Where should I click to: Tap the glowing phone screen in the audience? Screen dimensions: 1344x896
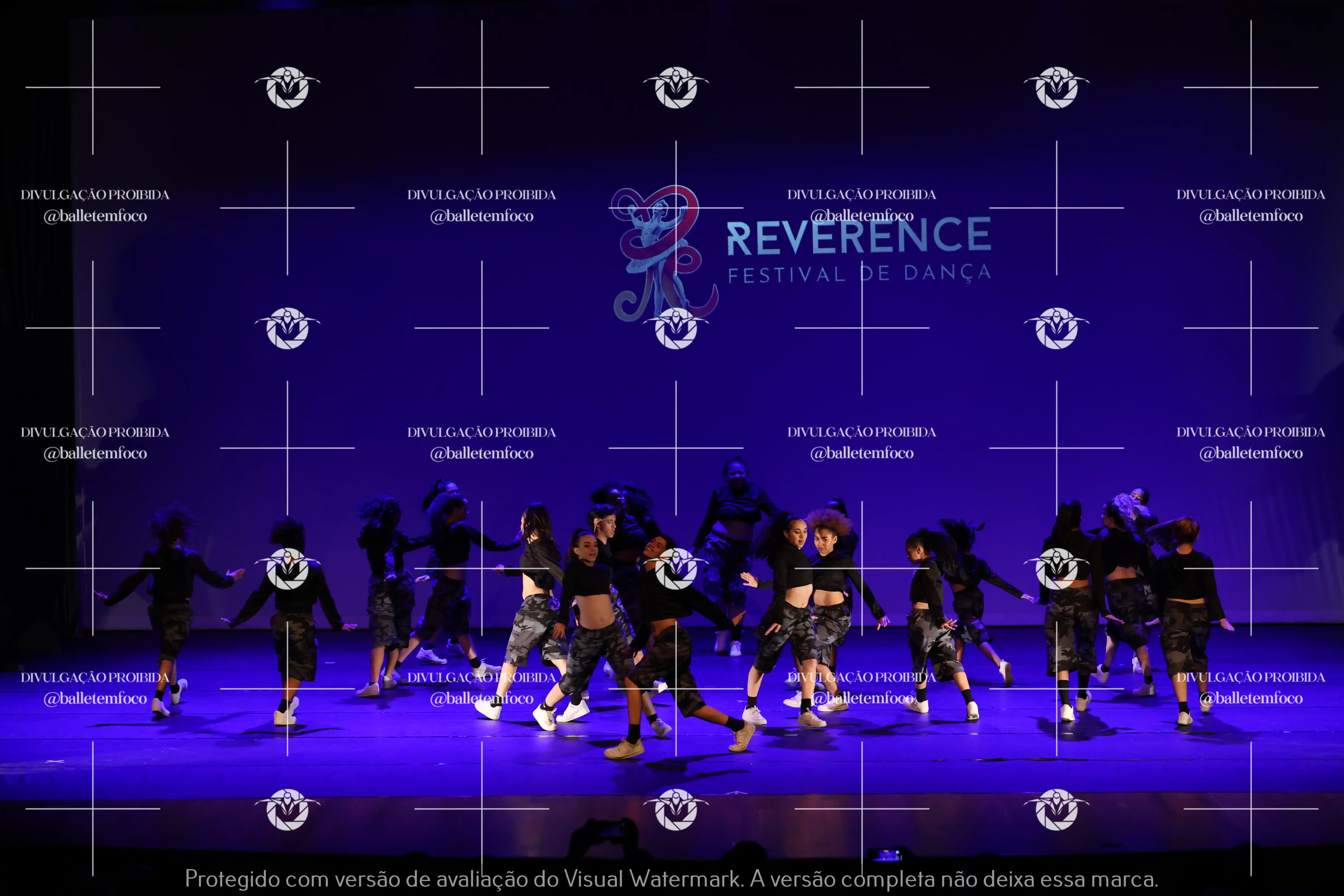(x=887, y=855)
